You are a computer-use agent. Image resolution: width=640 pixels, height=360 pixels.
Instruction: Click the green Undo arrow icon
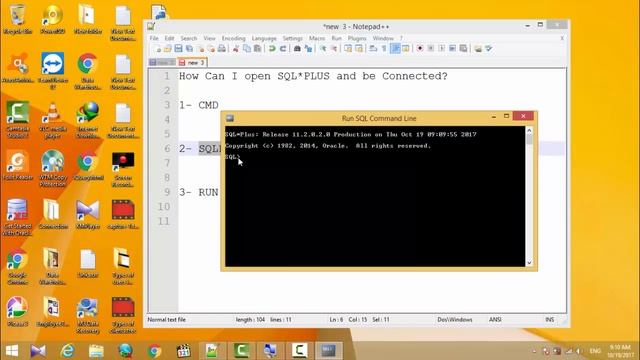272,49
